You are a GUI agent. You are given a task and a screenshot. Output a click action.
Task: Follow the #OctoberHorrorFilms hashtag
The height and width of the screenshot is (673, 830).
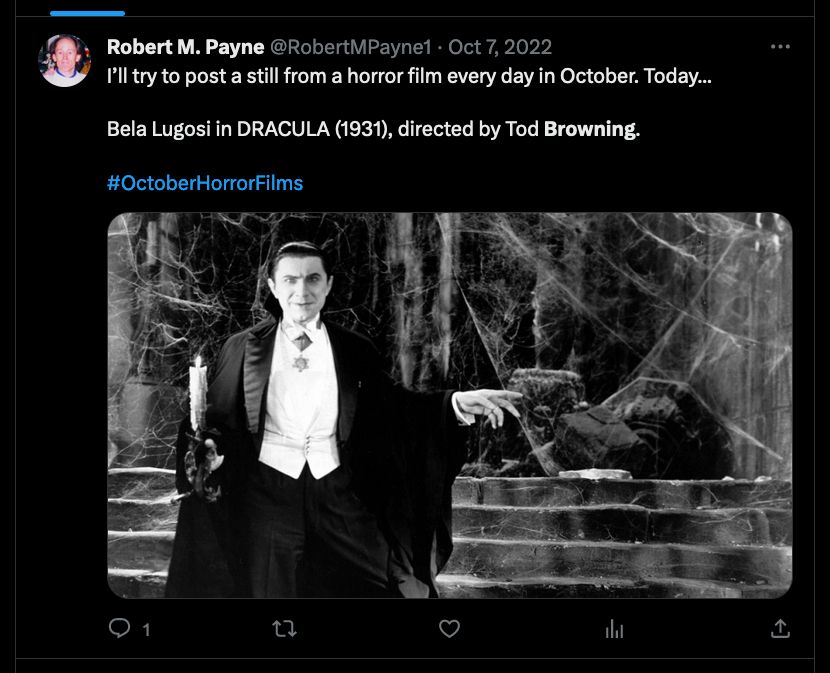point(205,183)
